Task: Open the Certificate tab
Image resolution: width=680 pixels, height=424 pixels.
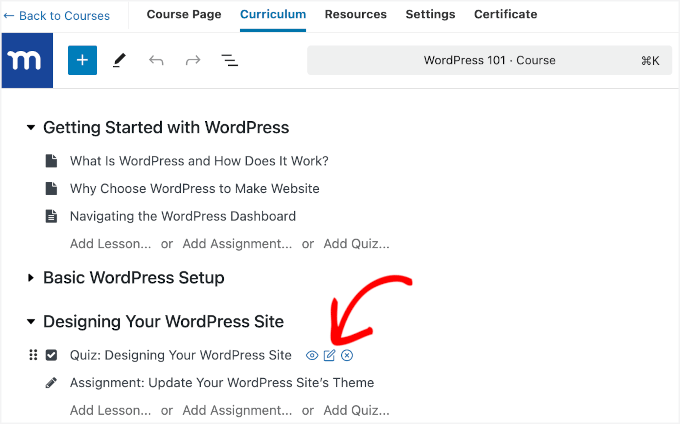Action: (505, 14)
